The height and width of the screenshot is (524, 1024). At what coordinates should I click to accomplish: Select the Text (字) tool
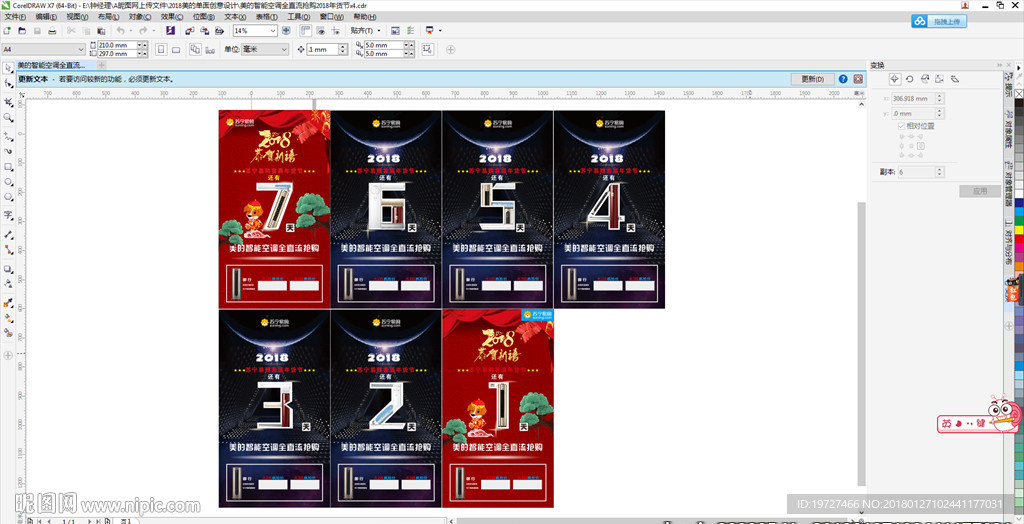(x=8, y=216)
